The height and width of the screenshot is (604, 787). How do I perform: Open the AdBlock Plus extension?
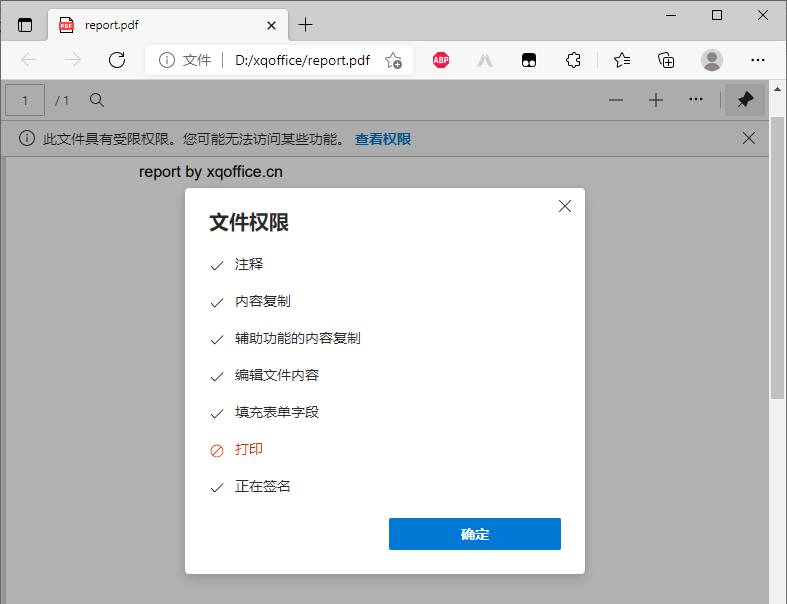441,60
